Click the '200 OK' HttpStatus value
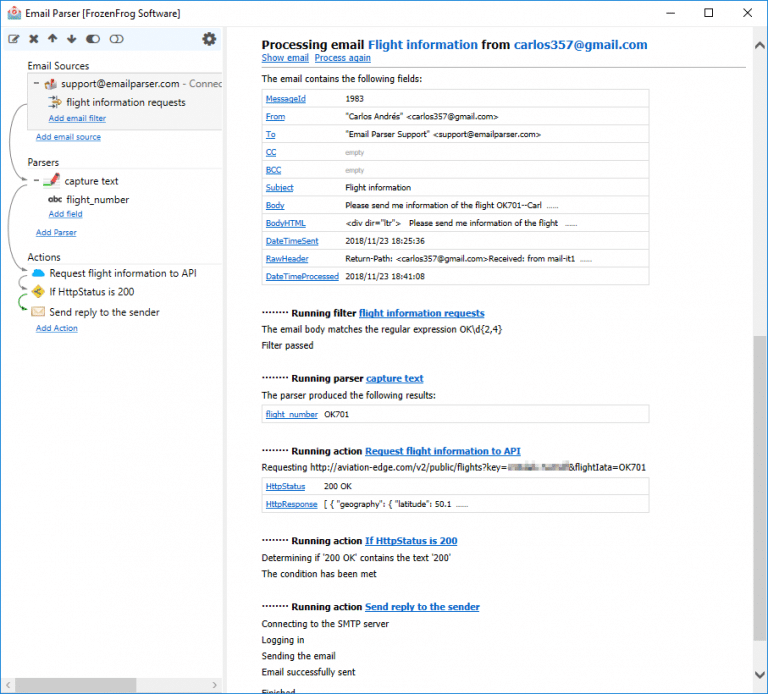Viewport: 768px width, 694px height. [337, 486]
